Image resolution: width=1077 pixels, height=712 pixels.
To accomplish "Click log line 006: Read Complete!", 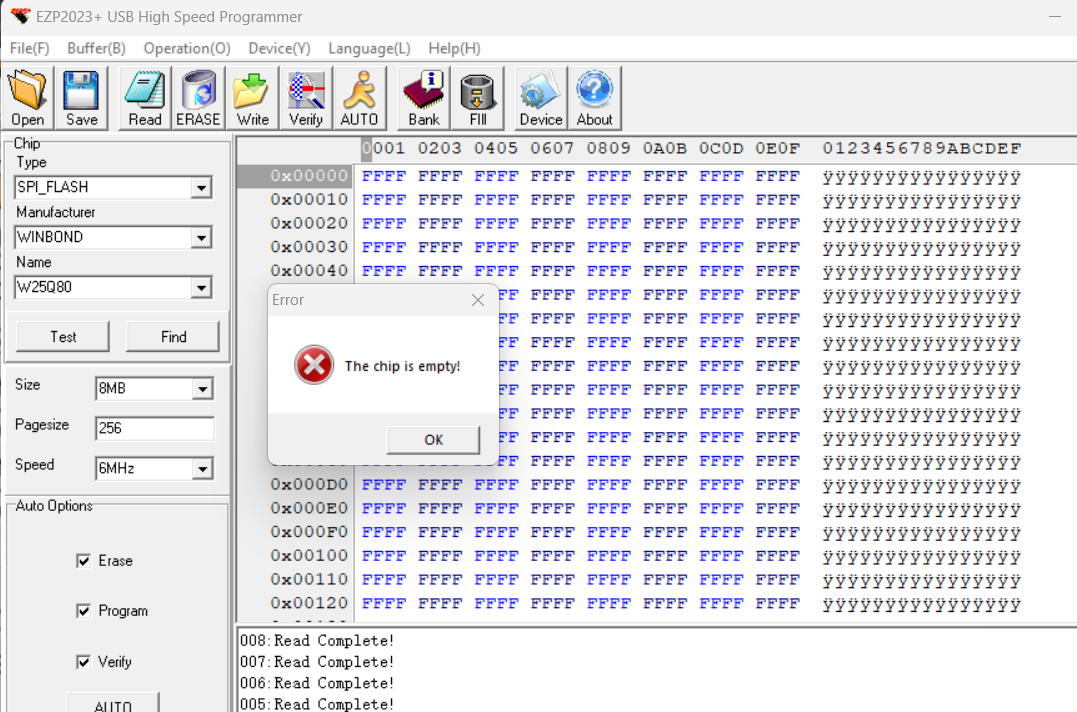I will tap(317, 684).
